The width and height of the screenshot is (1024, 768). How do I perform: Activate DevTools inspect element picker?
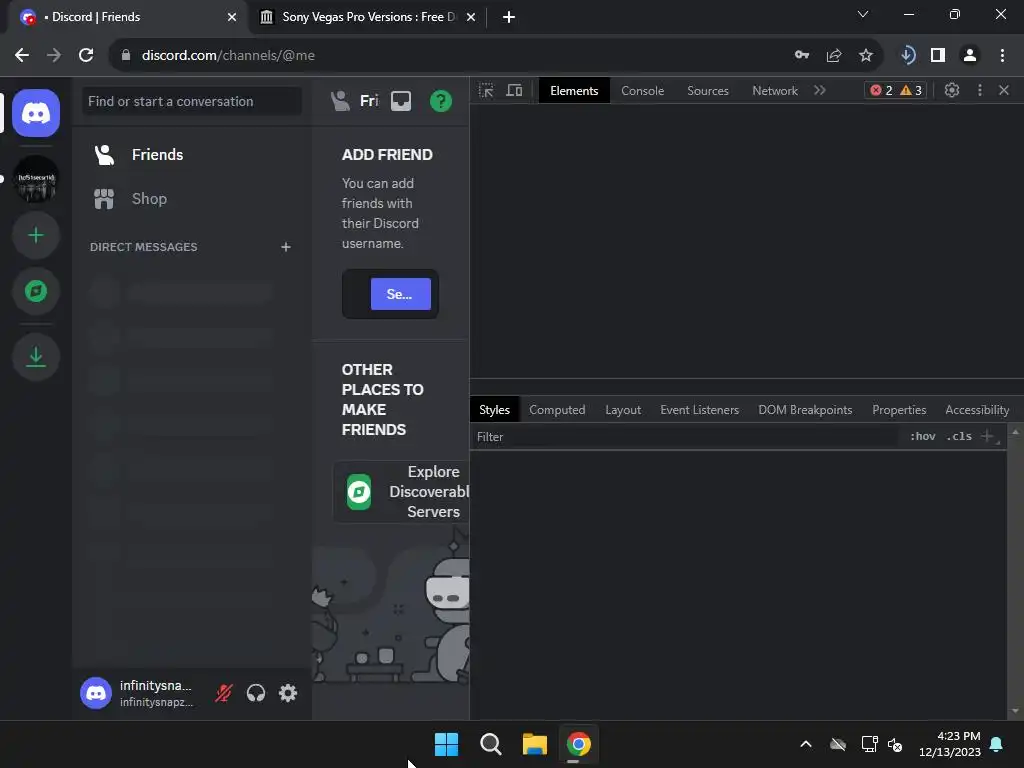(x=487, y=91)
